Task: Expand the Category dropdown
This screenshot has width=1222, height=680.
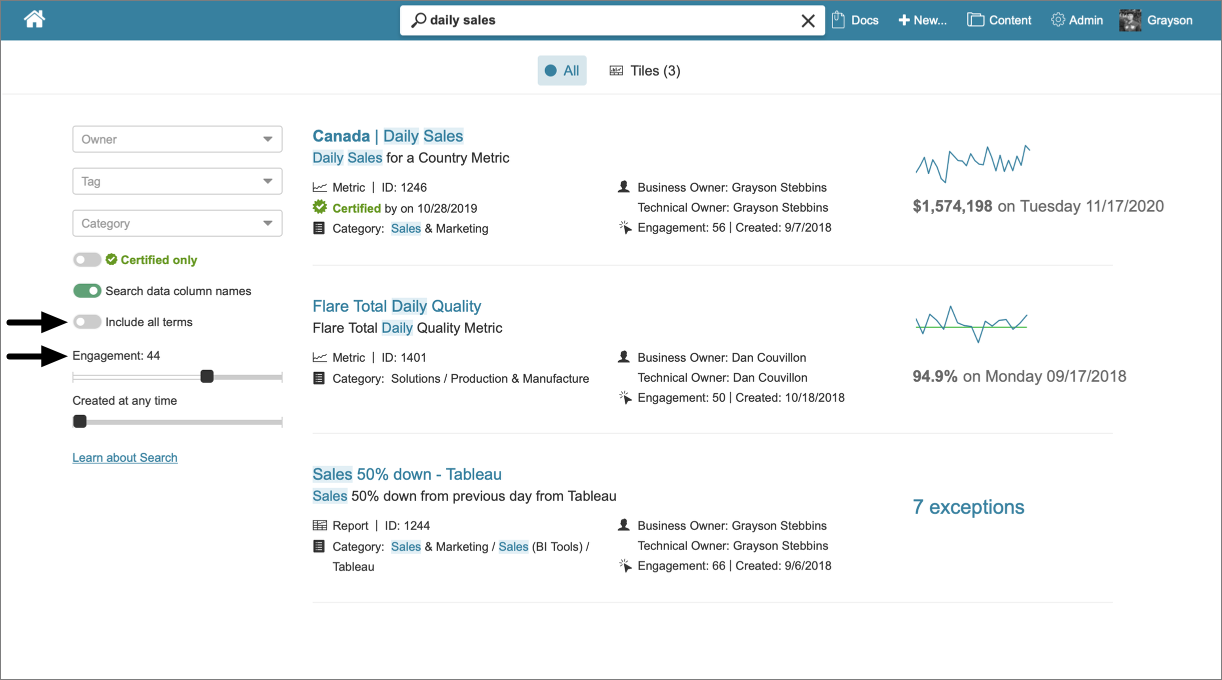Action: [x=177, y=224]
